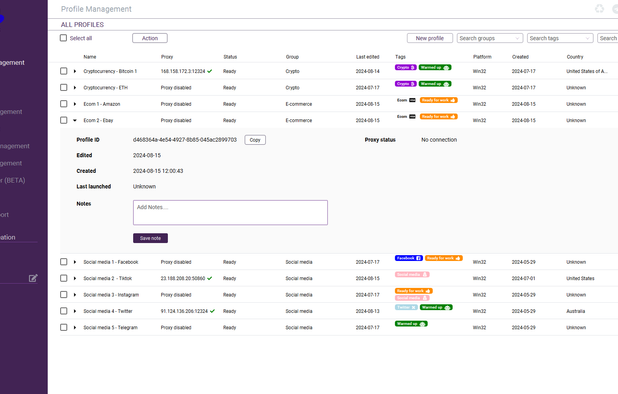
Task: Expand the Social media 1 - Facebook row
Action: [75, 262]
